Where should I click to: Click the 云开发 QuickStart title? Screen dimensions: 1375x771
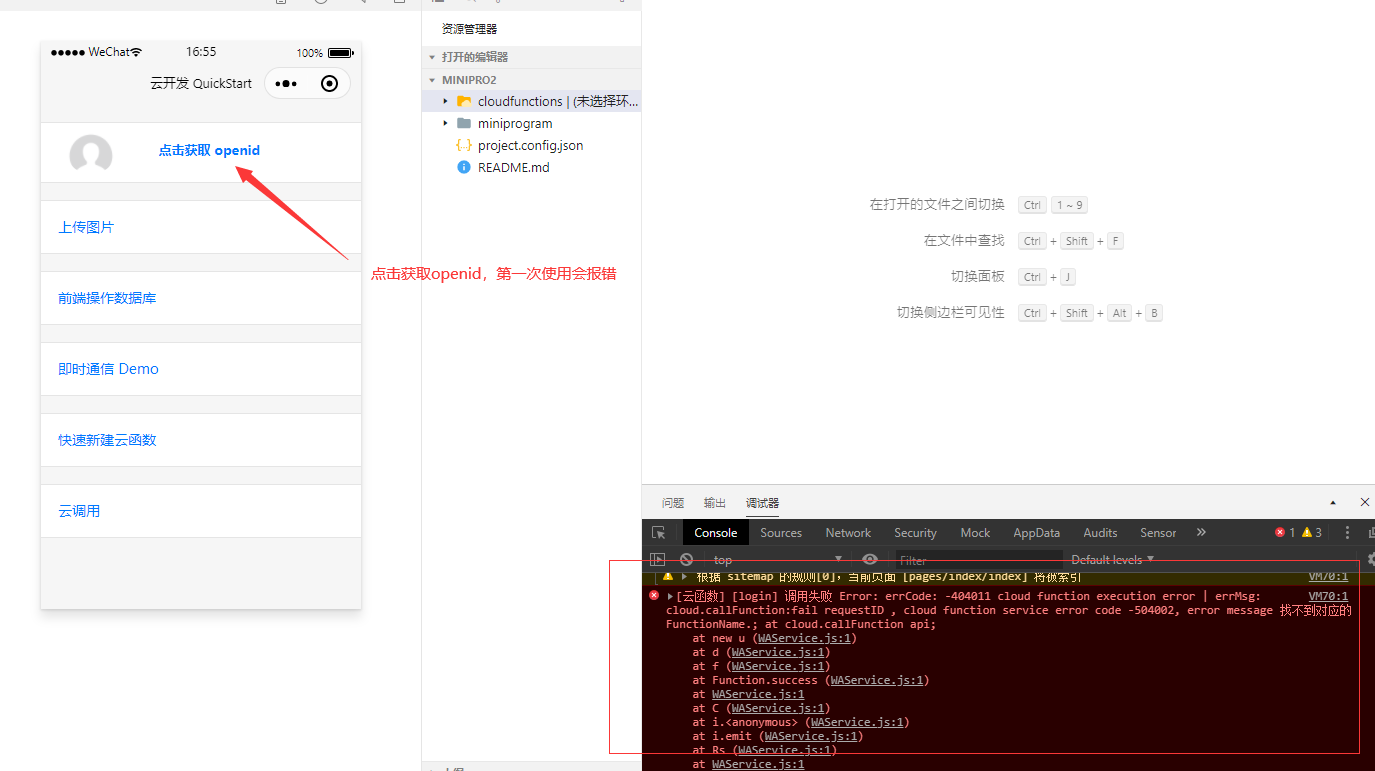(x=201, y=84)
